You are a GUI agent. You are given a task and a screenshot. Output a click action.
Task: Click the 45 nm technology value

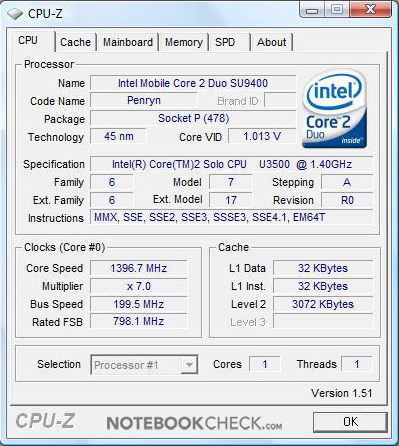118,136
